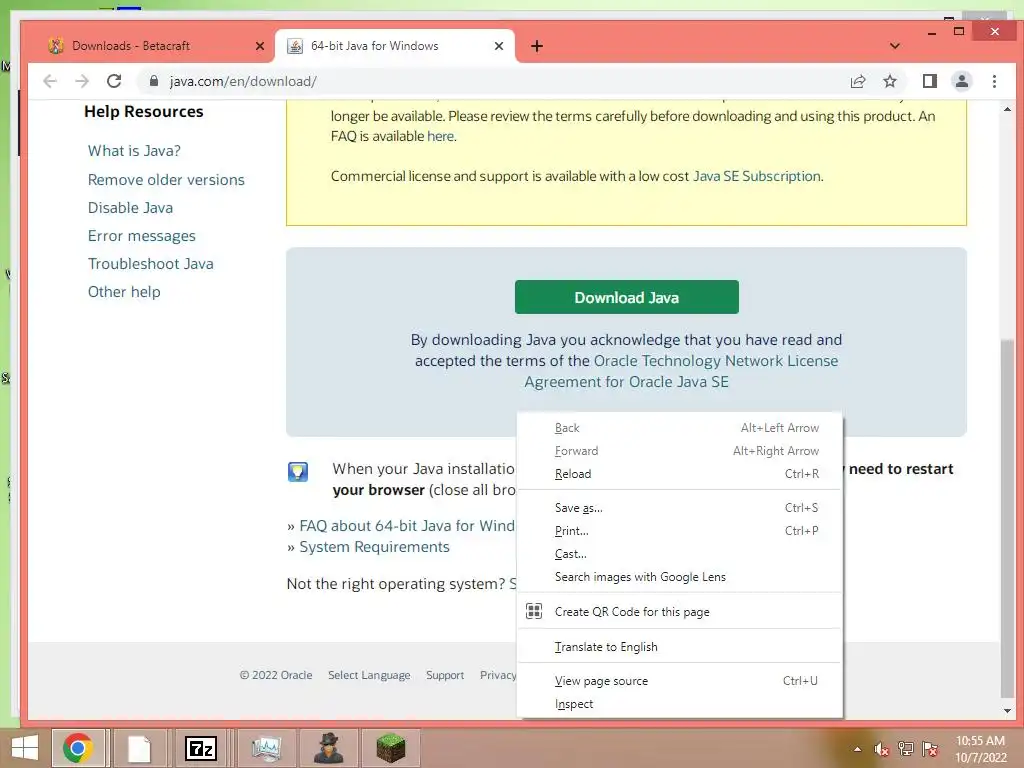The height and width of the screenshot is (768, 1024).
Task: Open Chrome from the taskbar
Action: click(78, 748)
